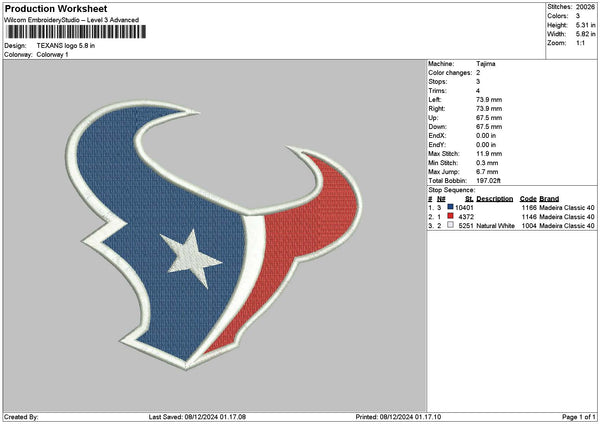Click the 'Machine:' label

[441, 64]
